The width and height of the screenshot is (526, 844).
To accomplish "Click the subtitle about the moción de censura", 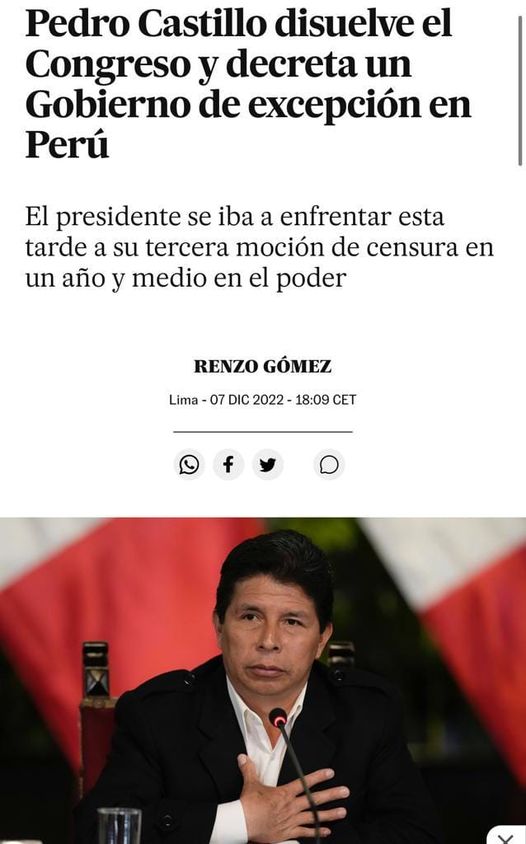I will [259, 248].
